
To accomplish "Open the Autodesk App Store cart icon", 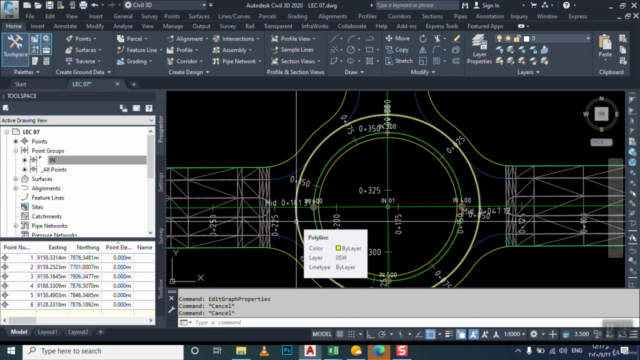I will [x=533, y=5].
